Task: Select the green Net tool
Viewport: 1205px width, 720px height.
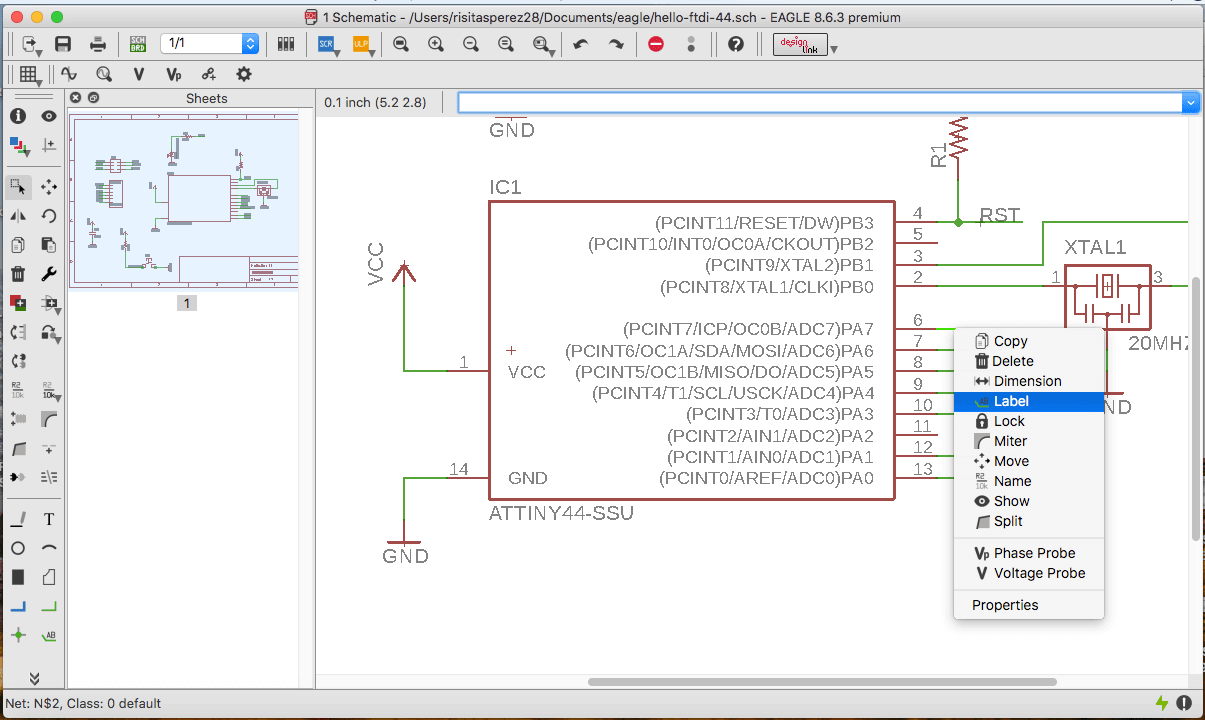Action: pos(48,607)
